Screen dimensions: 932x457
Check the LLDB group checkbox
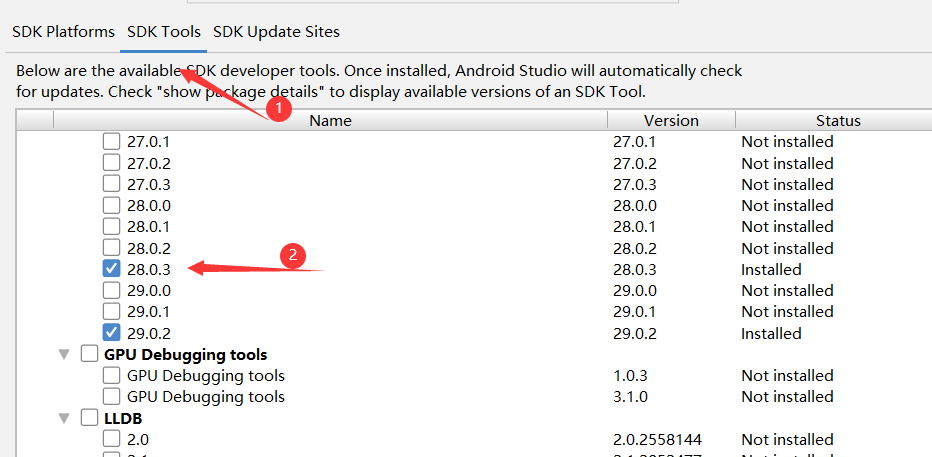point(89,418)
